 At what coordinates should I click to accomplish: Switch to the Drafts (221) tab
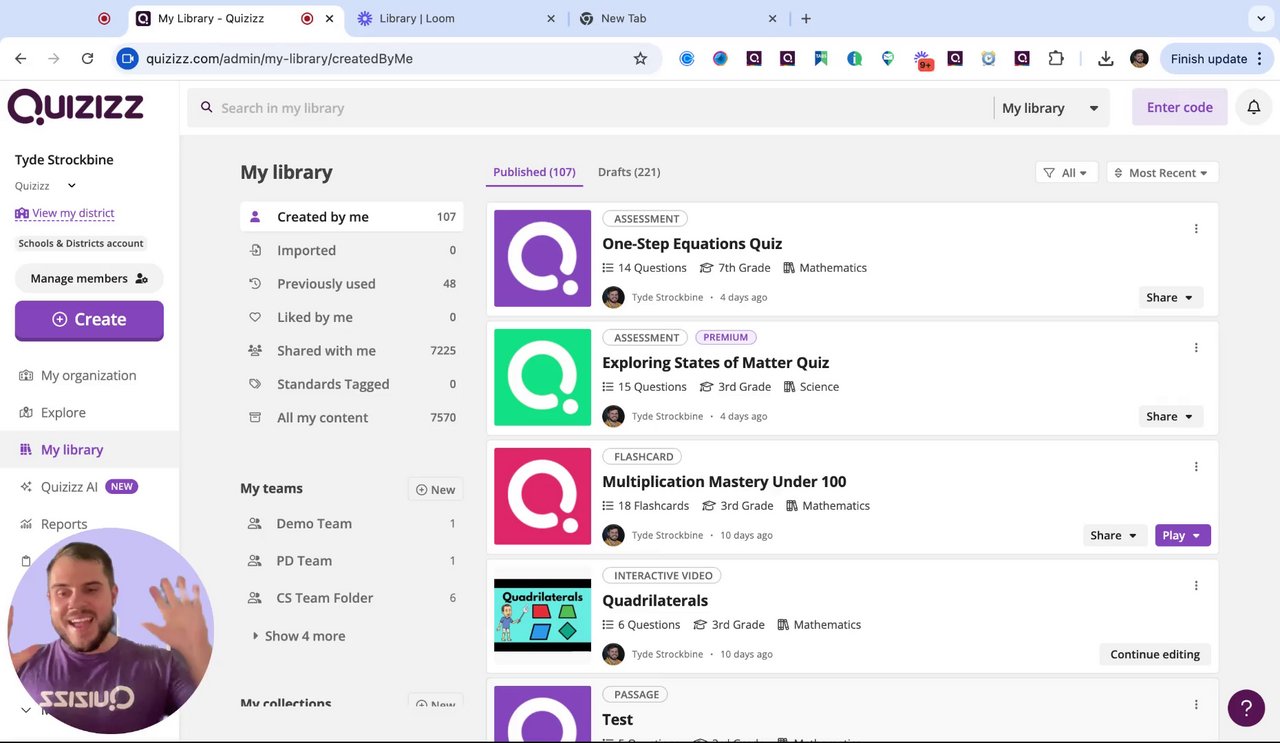point(629,172)
